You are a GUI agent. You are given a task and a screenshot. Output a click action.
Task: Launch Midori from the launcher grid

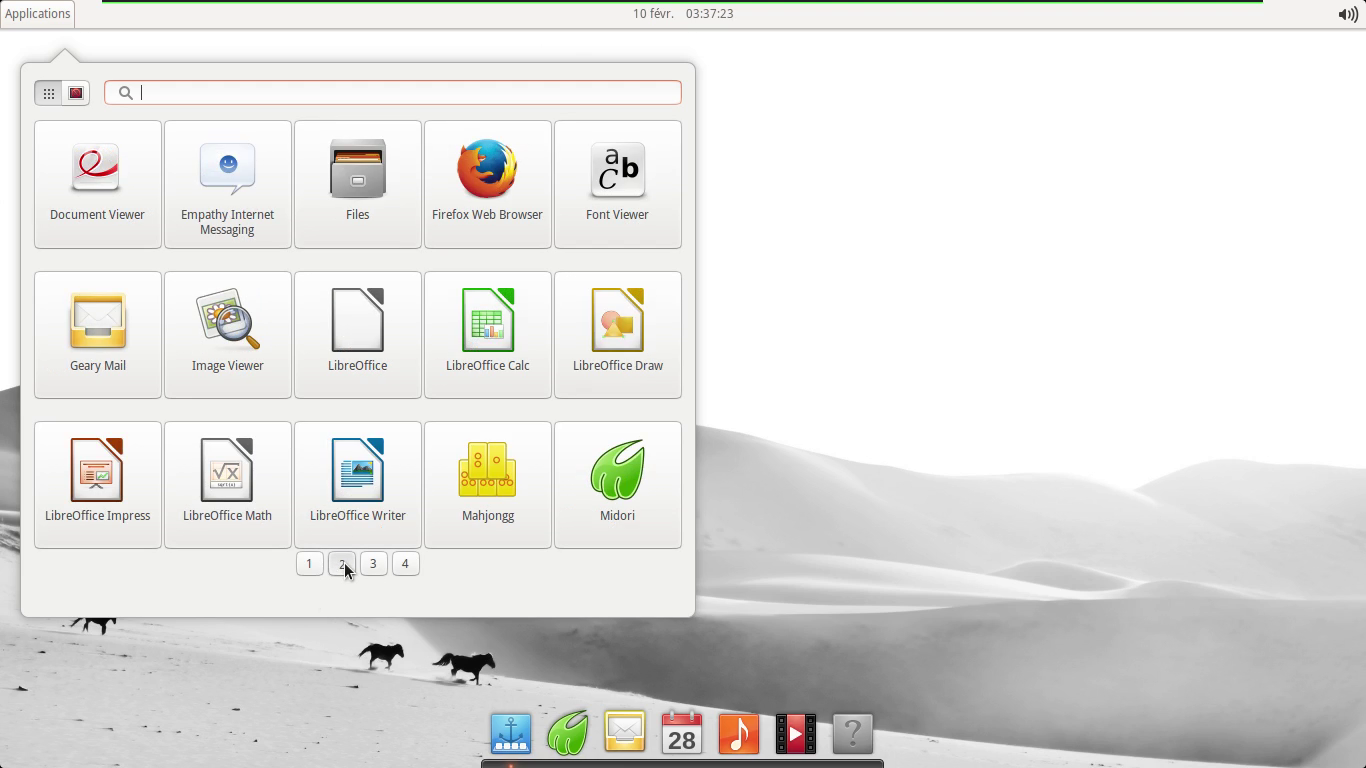618,485
